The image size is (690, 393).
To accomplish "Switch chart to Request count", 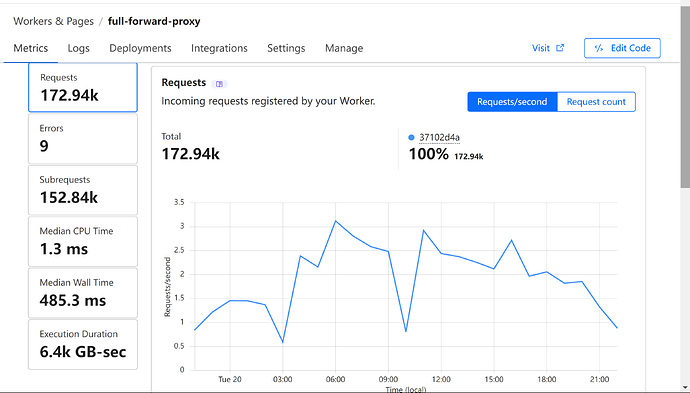I will pos(596,102).
